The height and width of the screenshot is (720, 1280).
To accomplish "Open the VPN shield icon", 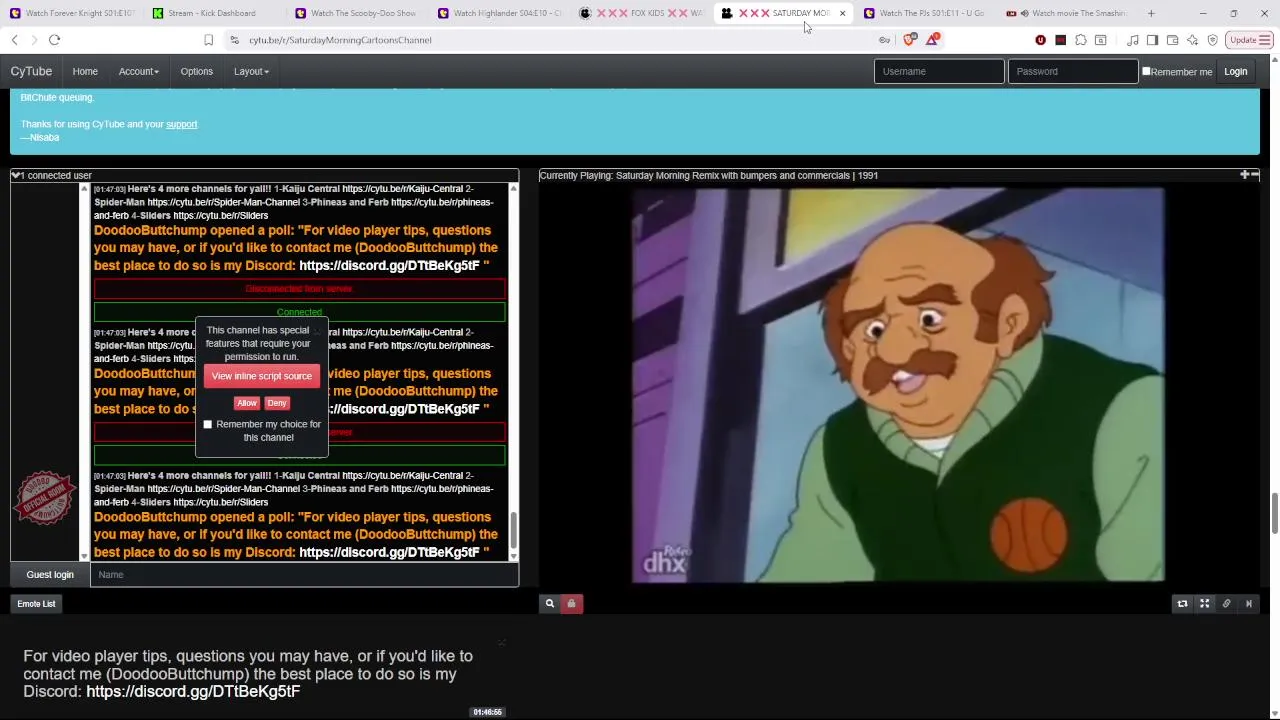I will [x=1212, y=40].
